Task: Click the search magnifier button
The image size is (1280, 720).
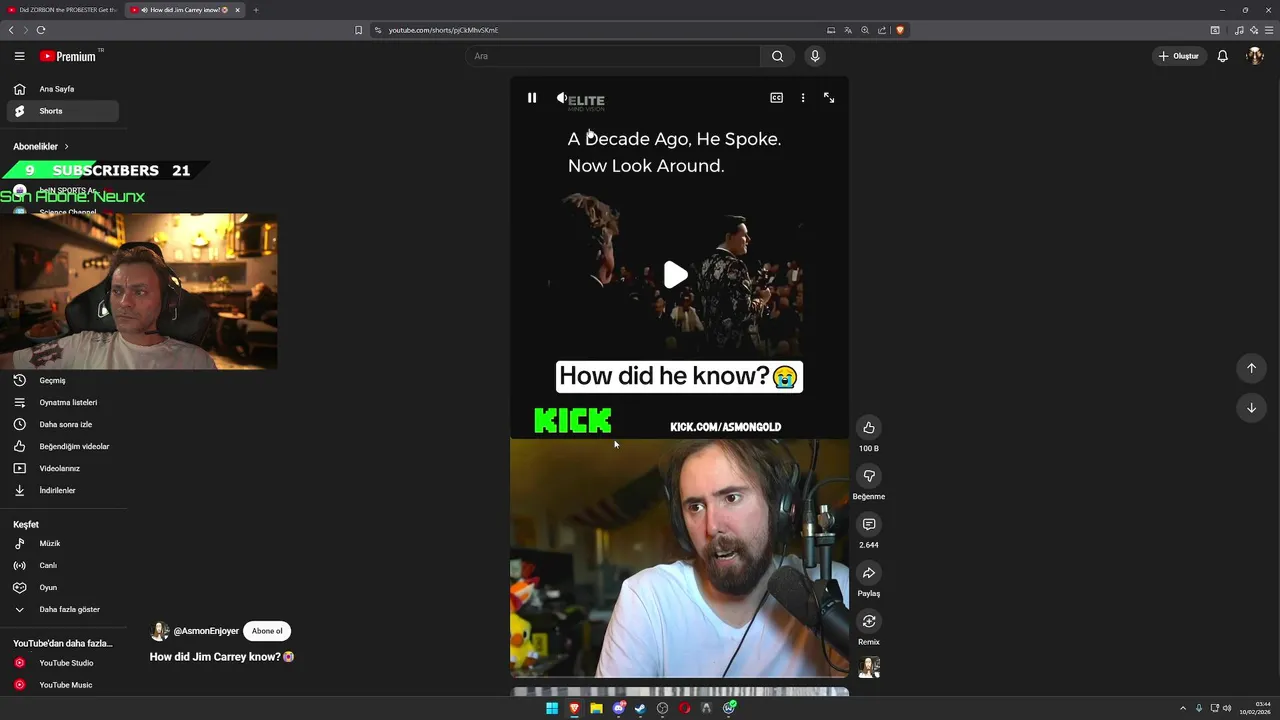Action: click(777, 56)
